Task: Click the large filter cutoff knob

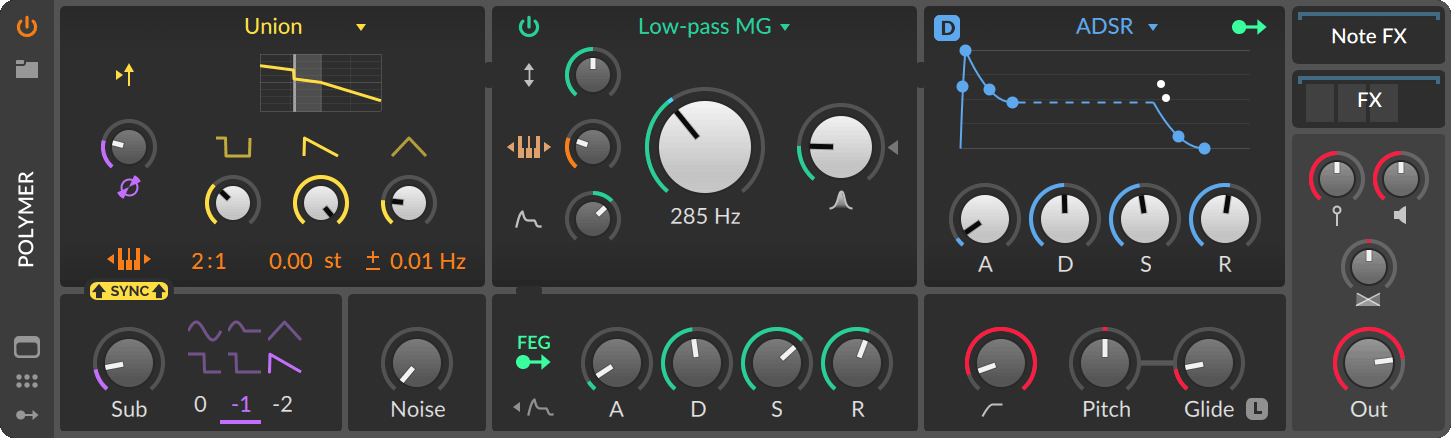Action: coord(704,146)
